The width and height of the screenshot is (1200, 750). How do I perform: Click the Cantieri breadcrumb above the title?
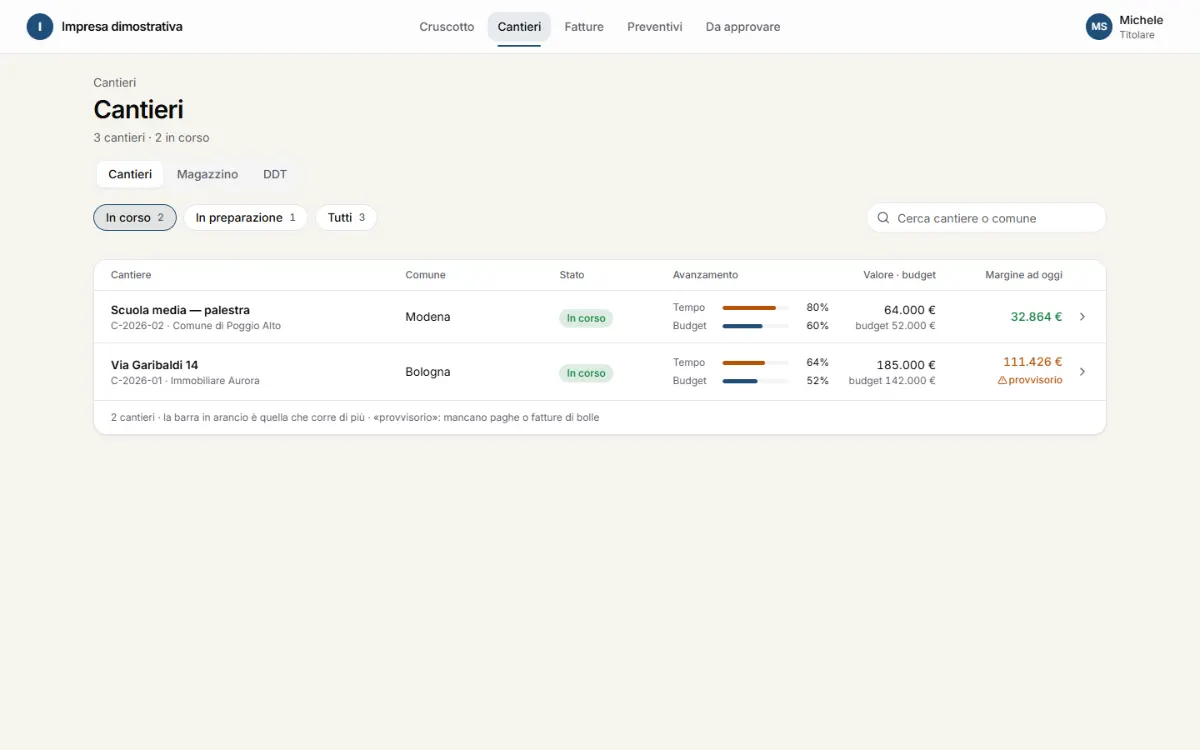[115, 83]
